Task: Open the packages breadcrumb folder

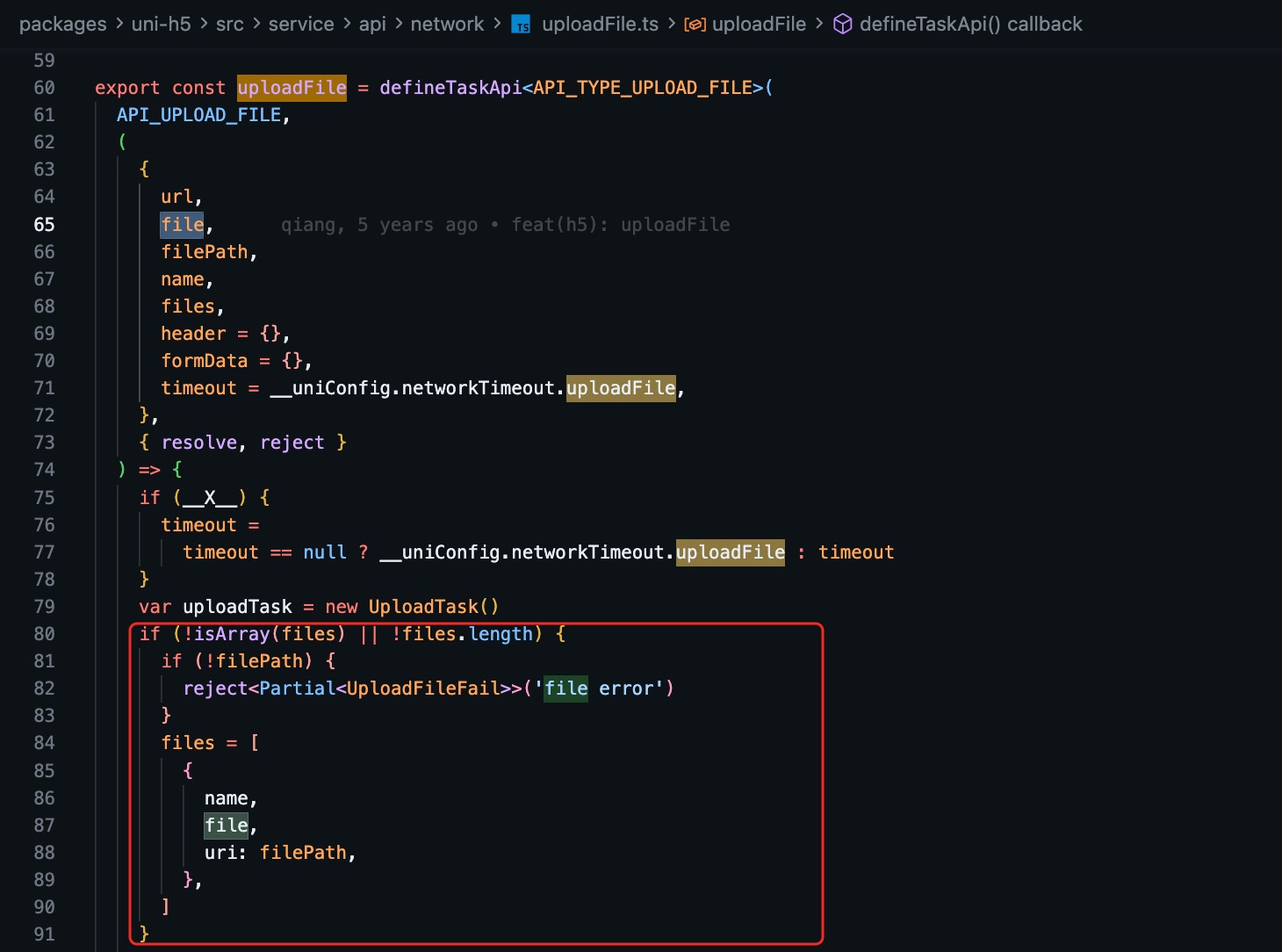Action: pos(62,25)
